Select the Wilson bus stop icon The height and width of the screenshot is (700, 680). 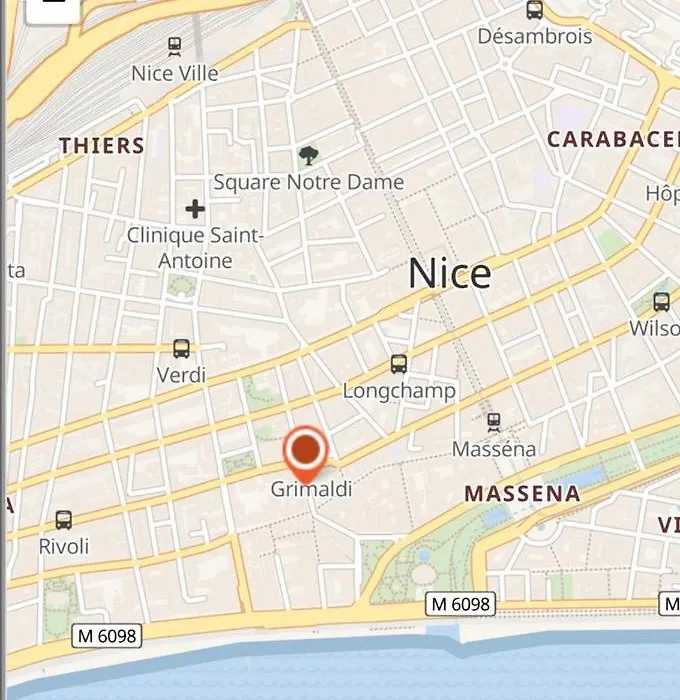(661, 302)
